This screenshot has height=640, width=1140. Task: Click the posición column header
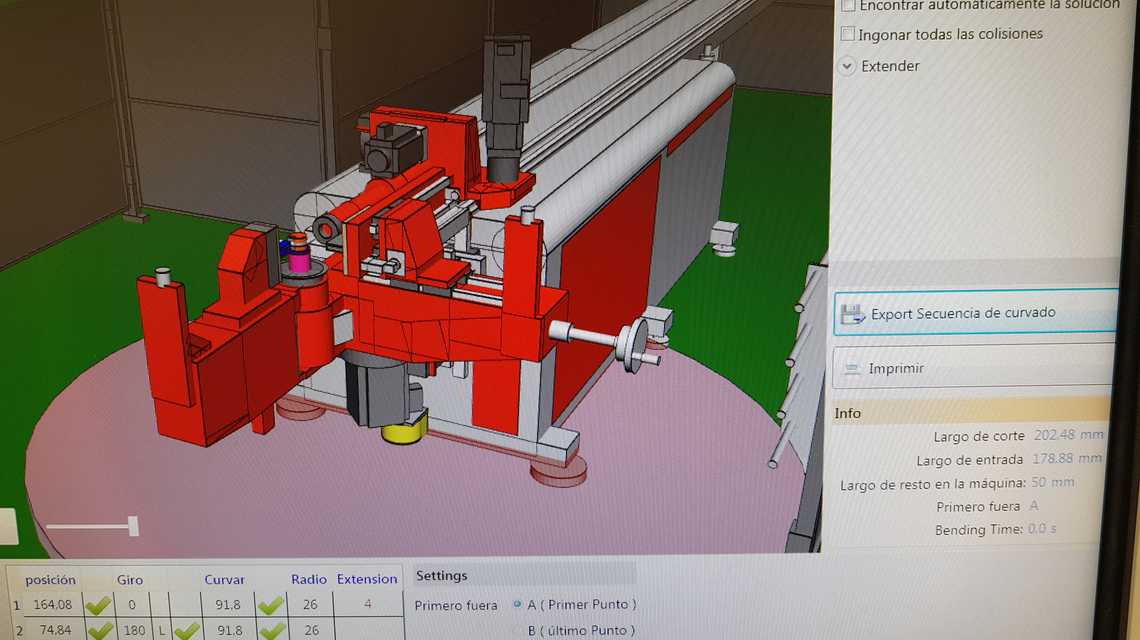tap(50, 580)
